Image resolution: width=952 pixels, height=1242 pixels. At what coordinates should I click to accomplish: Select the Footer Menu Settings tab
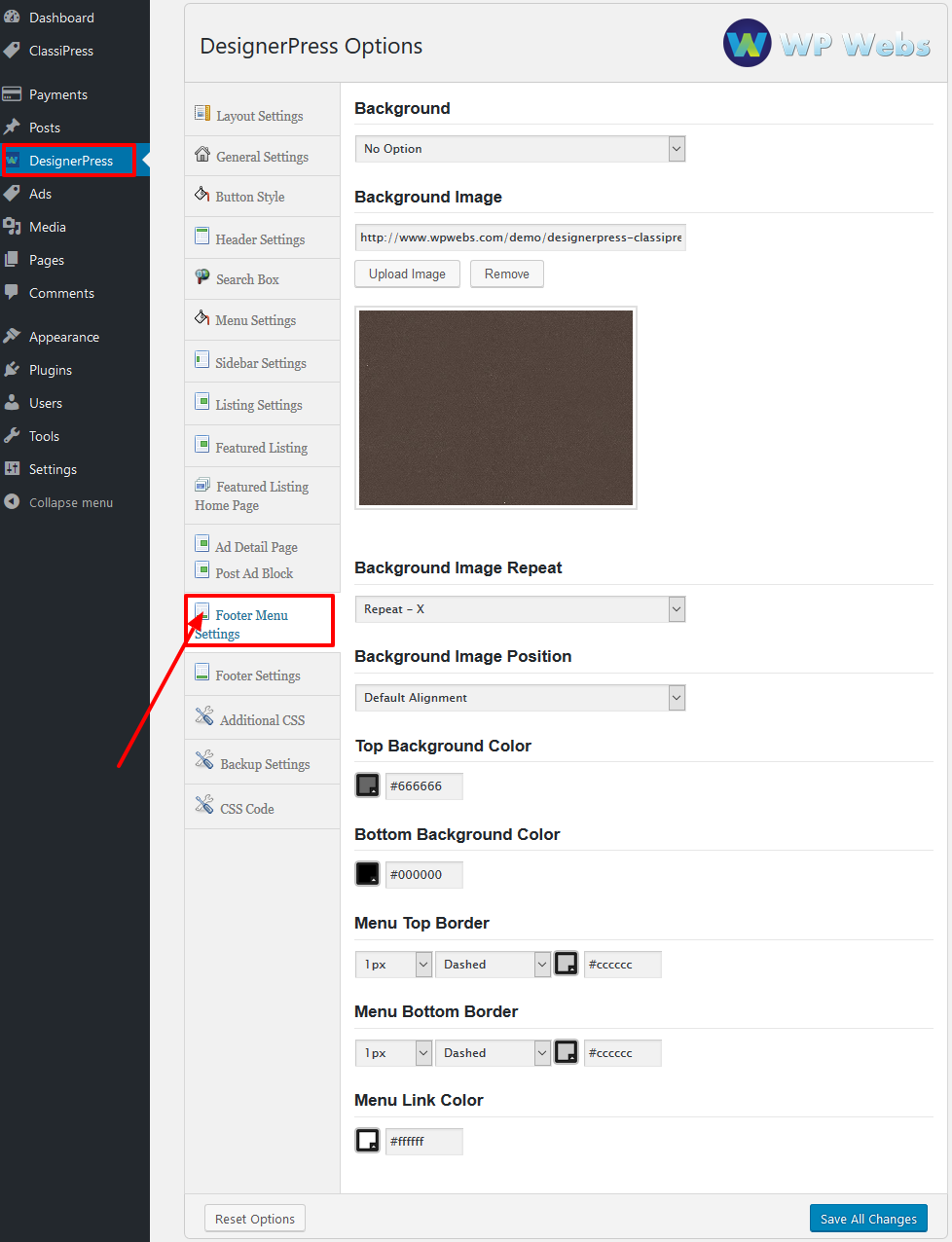pyautogui.click(x=259, y=622)
